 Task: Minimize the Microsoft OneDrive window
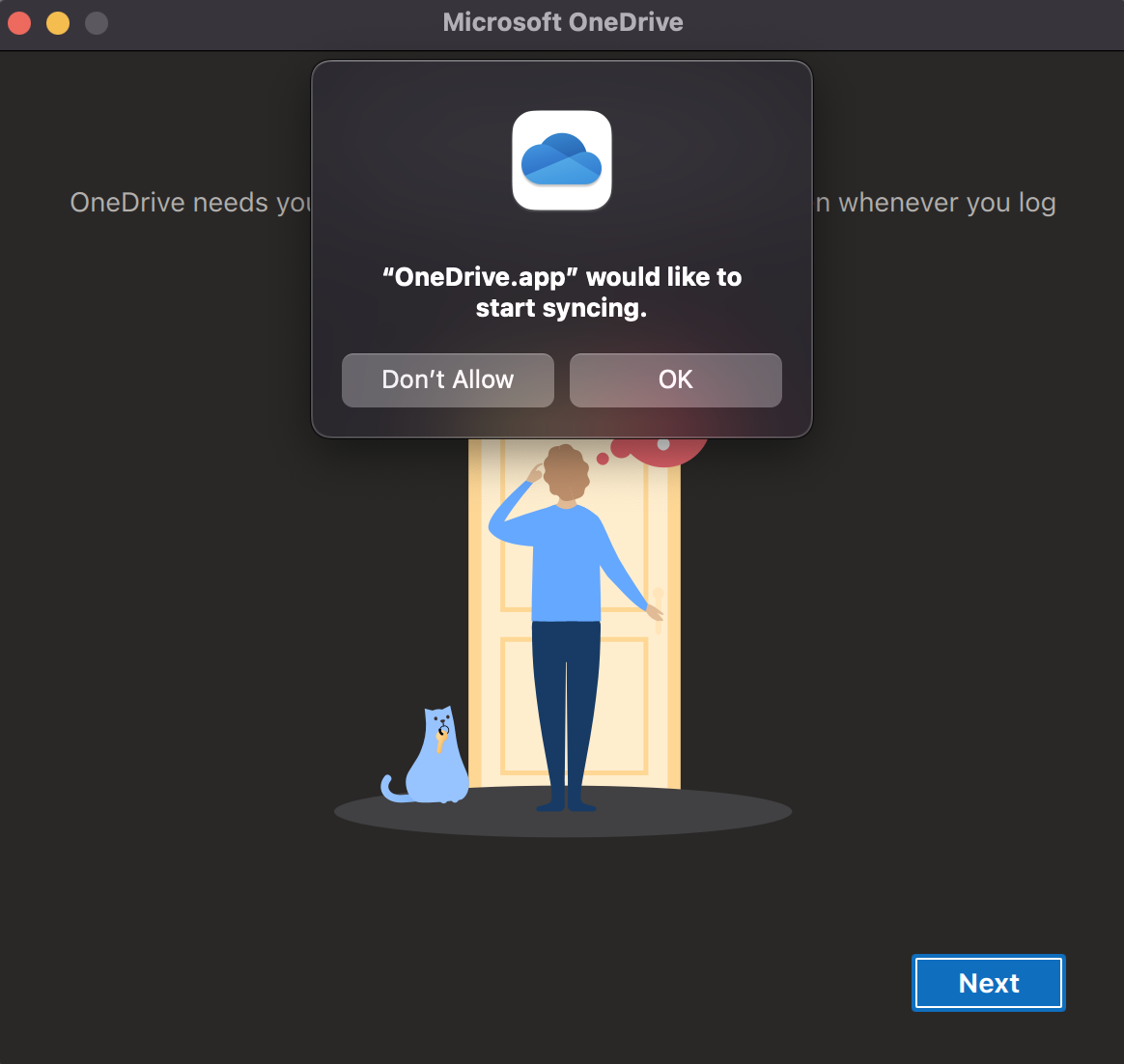point(58,23)
